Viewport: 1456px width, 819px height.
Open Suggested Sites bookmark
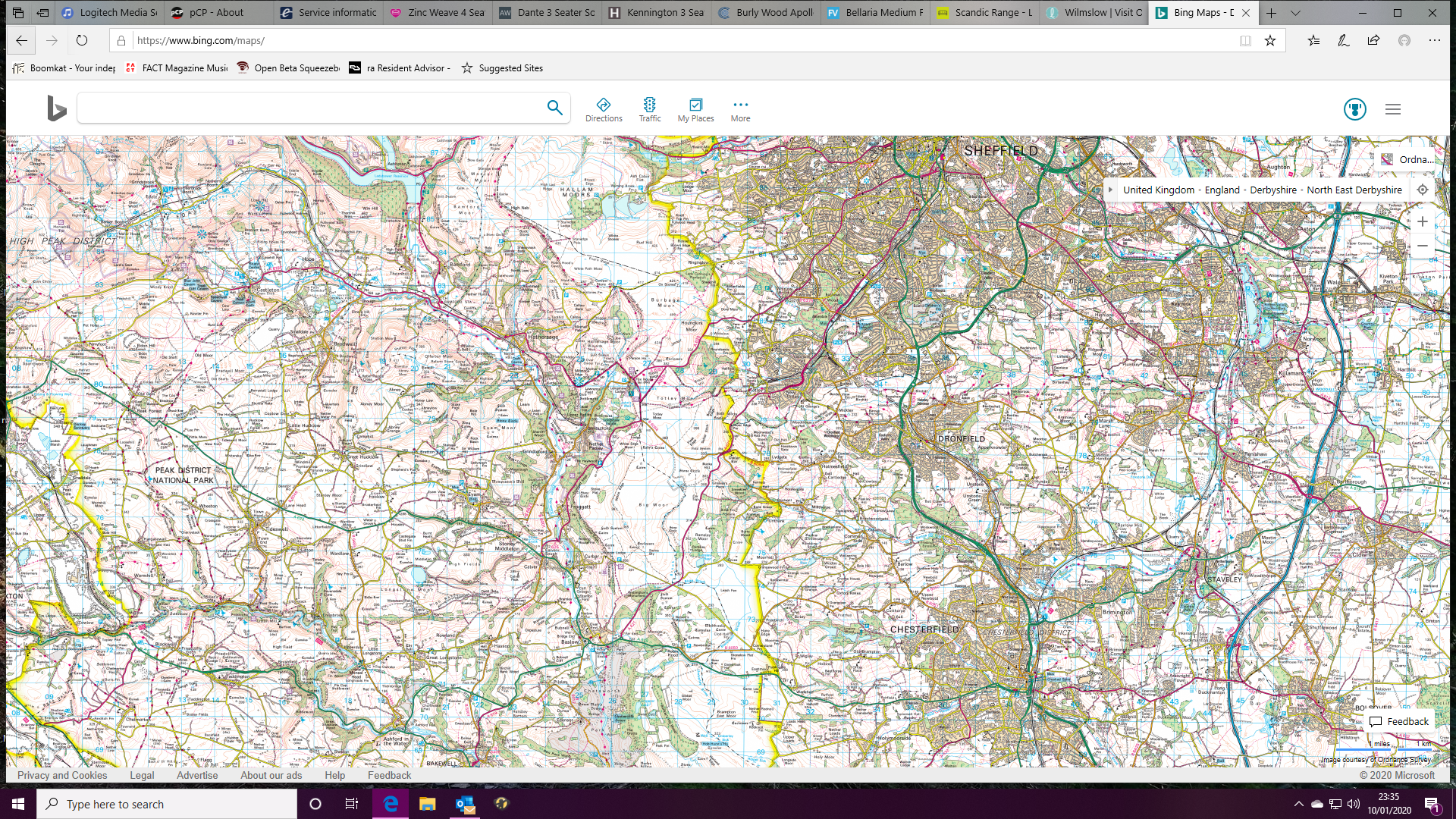[502, 68]
